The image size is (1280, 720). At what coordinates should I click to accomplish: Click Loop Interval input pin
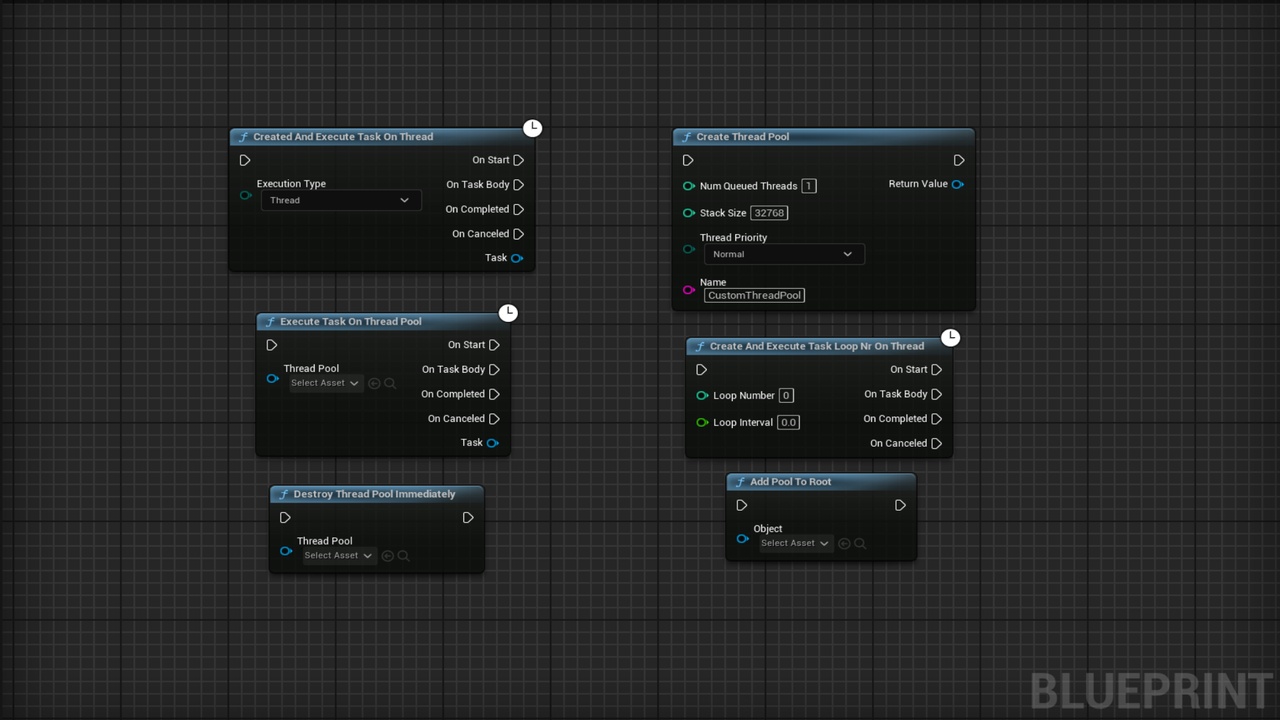(702, 422)
